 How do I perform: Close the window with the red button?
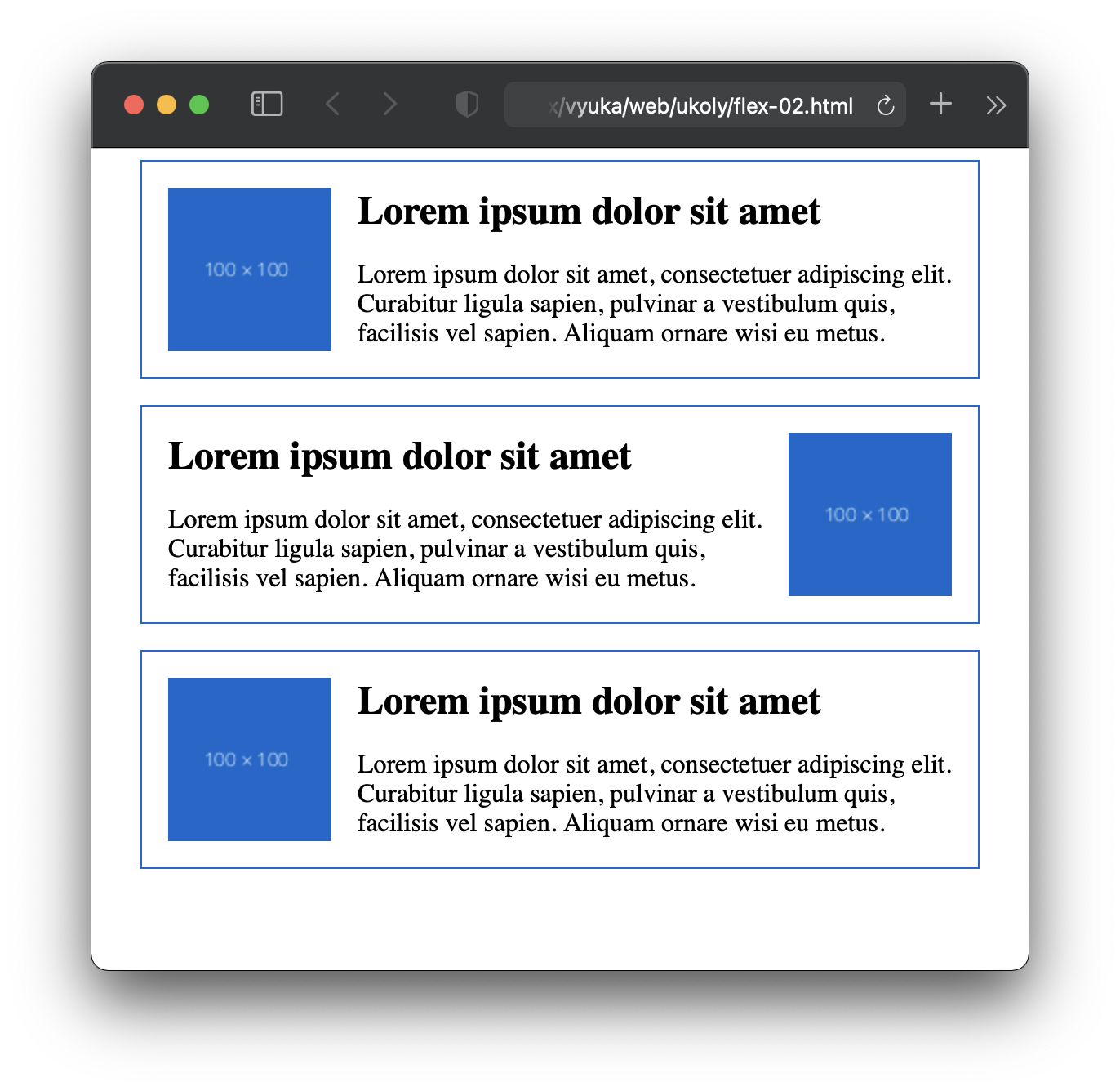tap(134, 105)
